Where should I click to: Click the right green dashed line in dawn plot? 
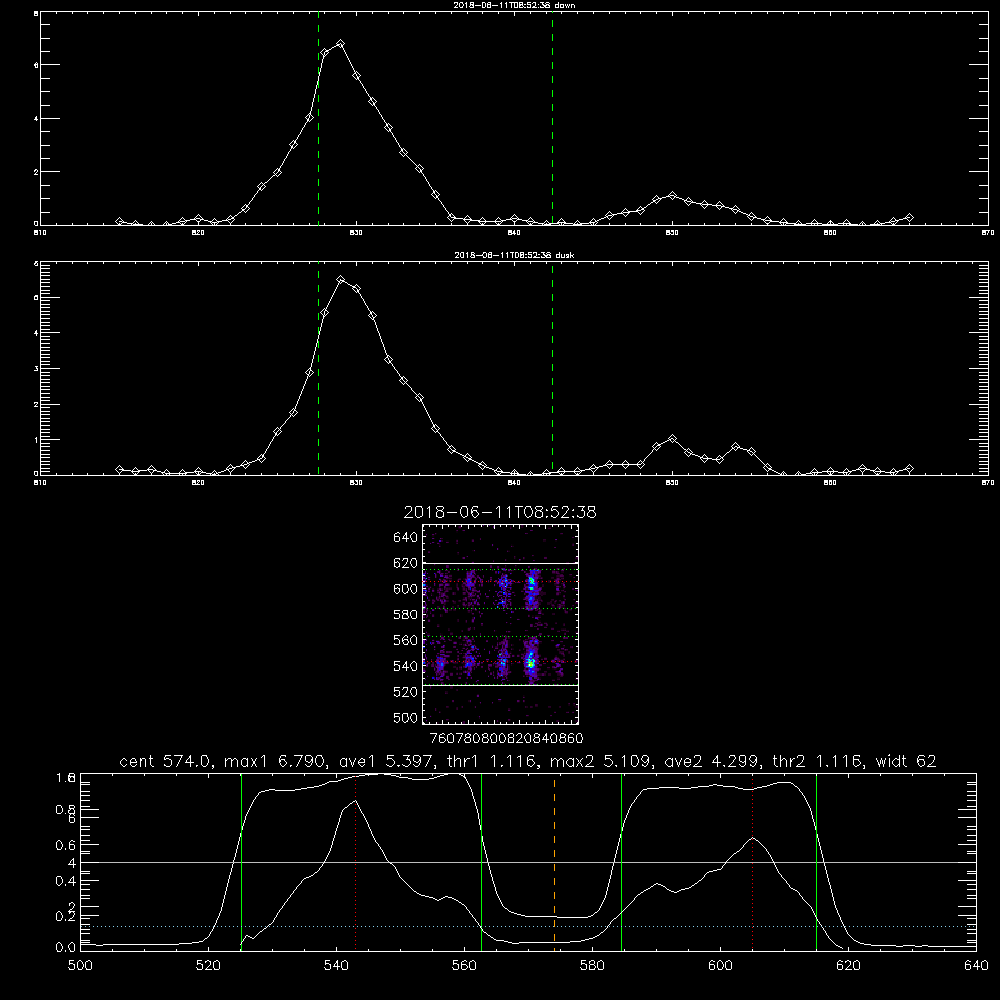tap(552, 119)
